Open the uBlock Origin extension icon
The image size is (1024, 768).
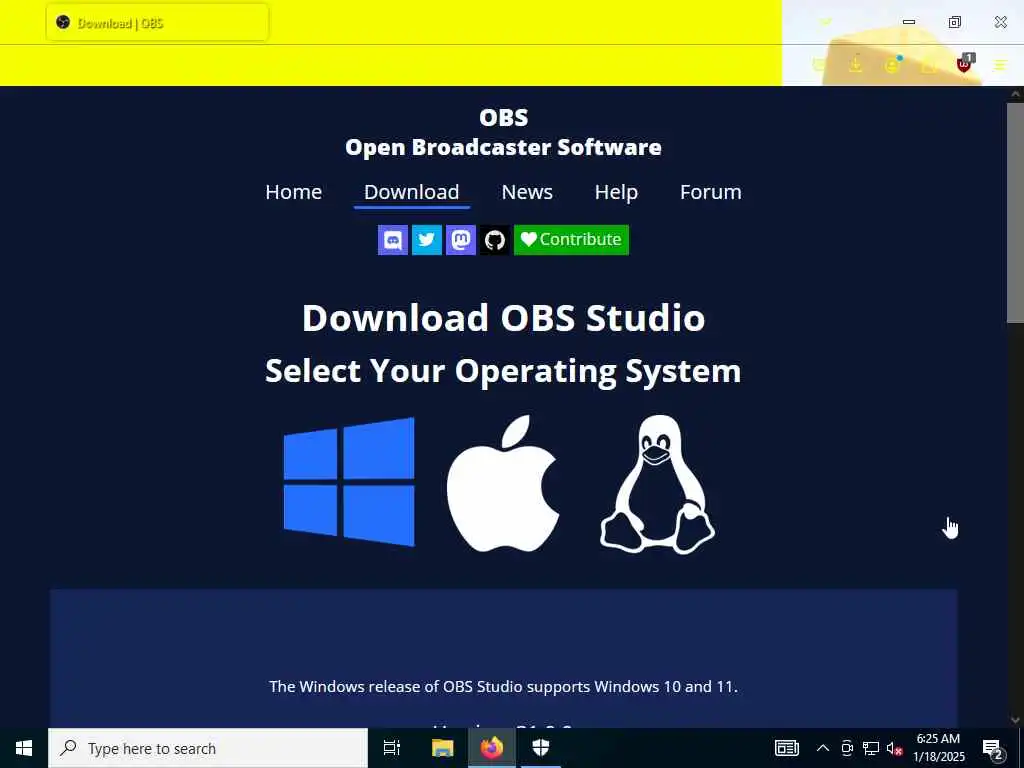(x=965, y=64)
